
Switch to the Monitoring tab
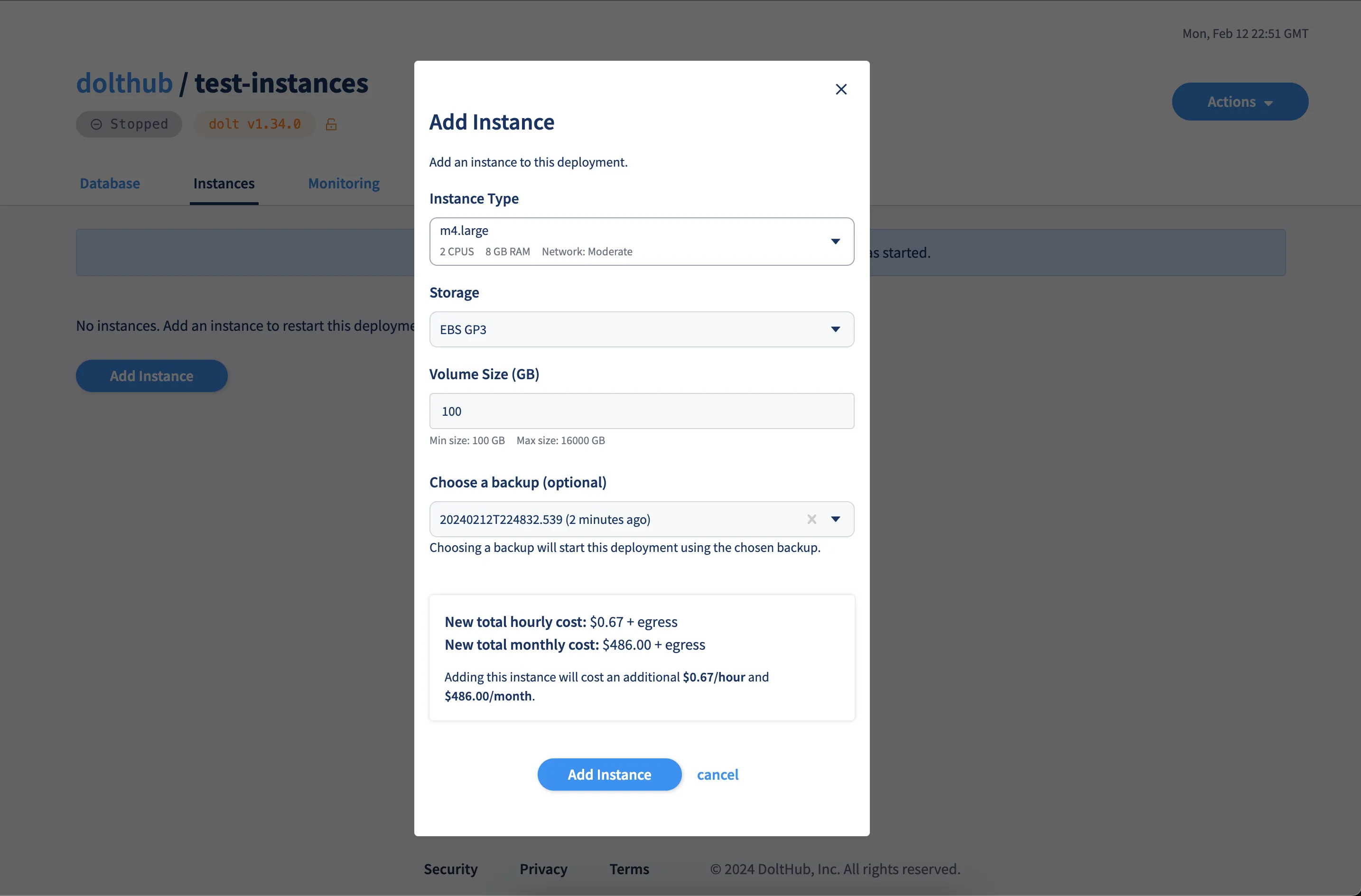tap(344, 184)
